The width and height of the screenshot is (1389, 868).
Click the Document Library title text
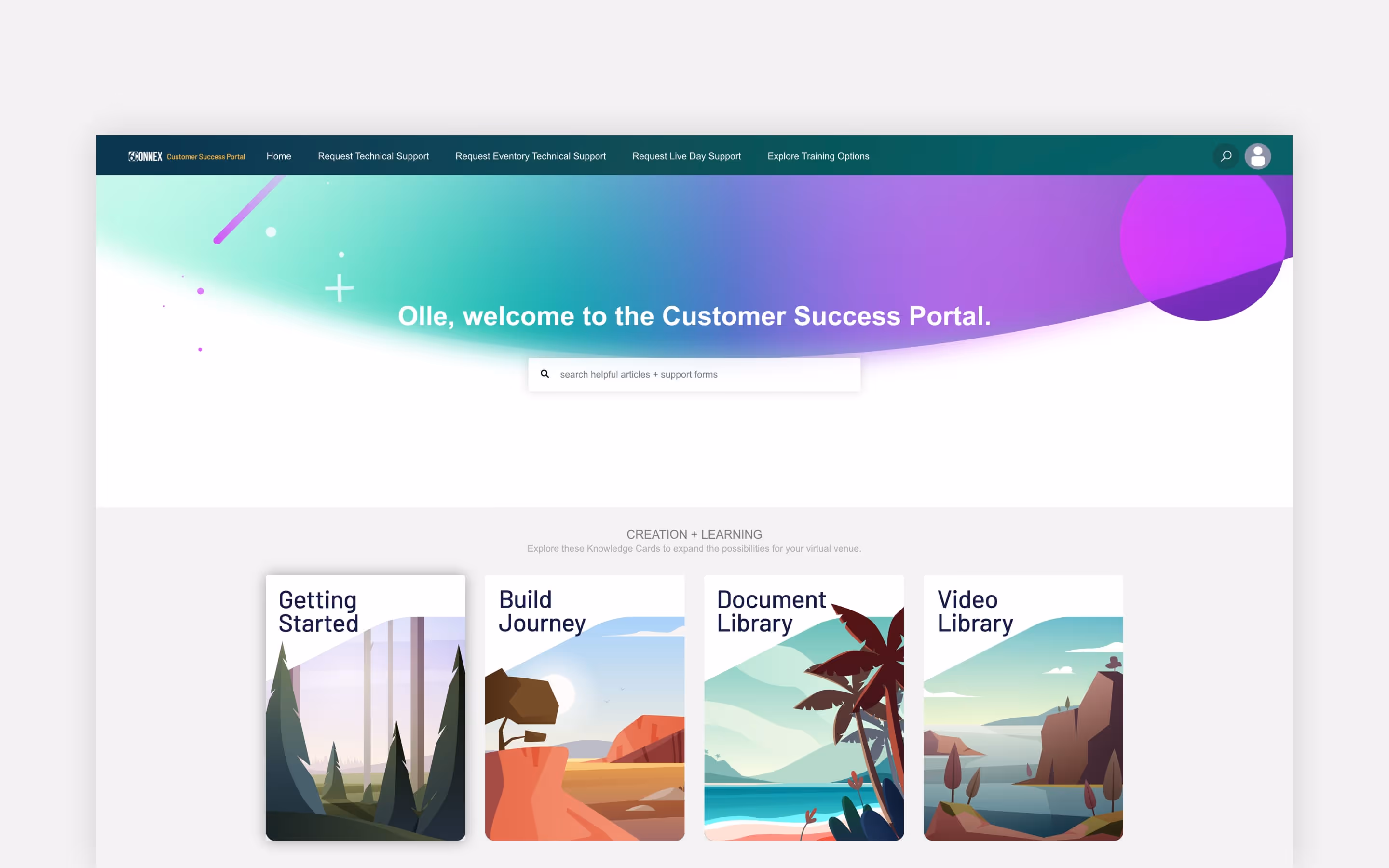[771, 612]
